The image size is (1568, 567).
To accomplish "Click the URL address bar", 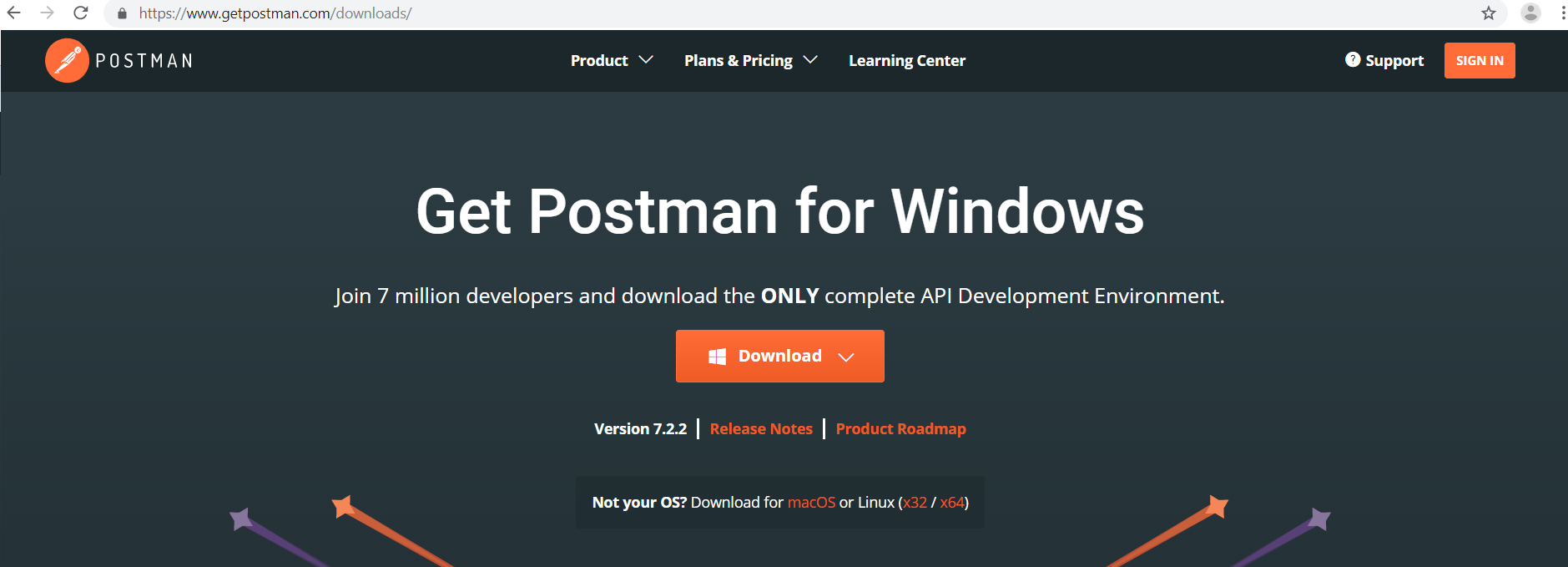I will [751, 13].
